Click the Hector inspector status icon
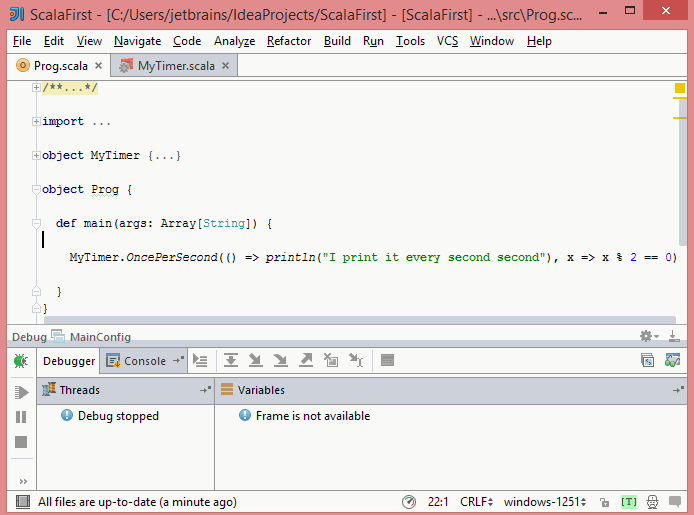The height and width of the screenshot is (515, 694). [x=652, y=502]
